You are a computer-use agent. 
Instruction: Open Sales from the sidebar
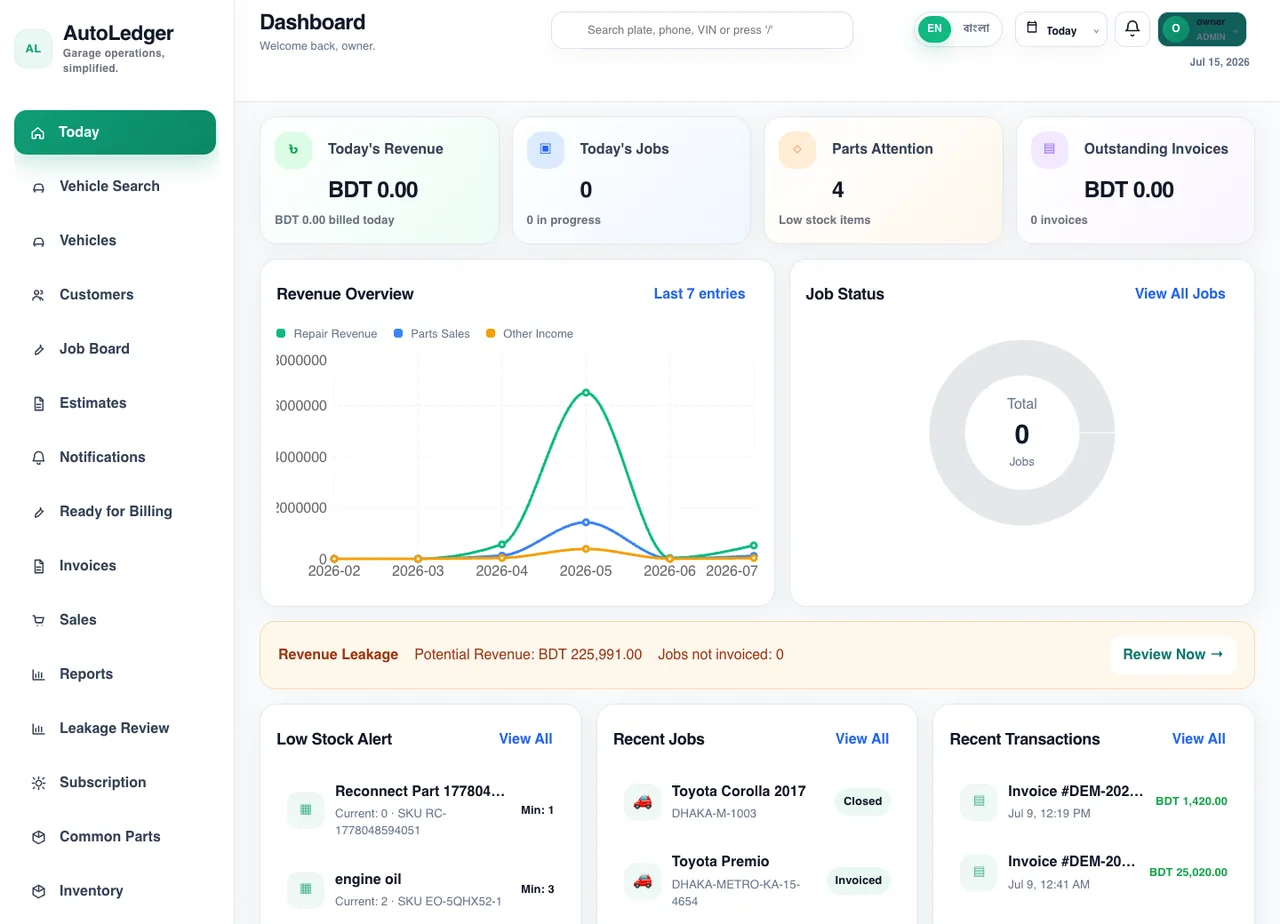click(115, 620)
